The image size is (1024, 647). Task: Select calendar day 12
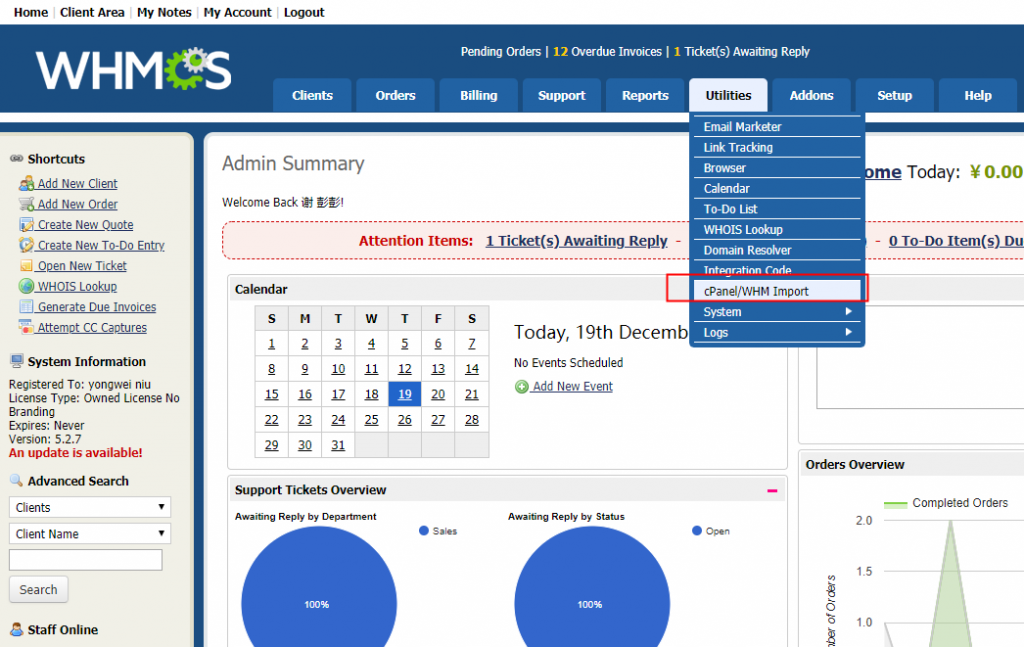(405, 369)
